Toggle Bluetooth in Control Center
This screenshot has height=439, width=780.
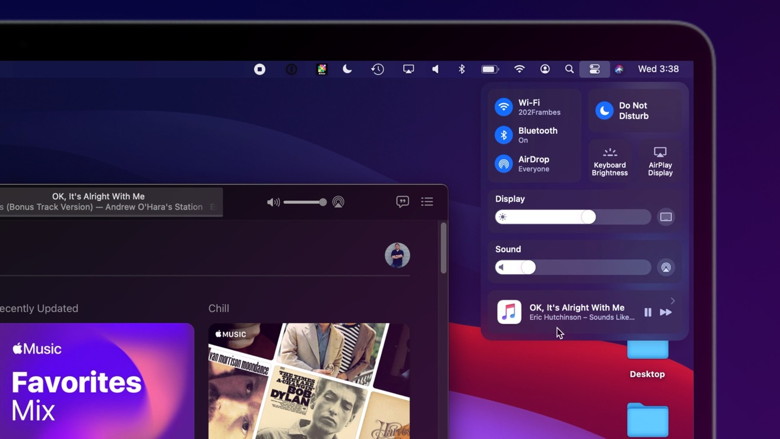click(x=504, y=135)
